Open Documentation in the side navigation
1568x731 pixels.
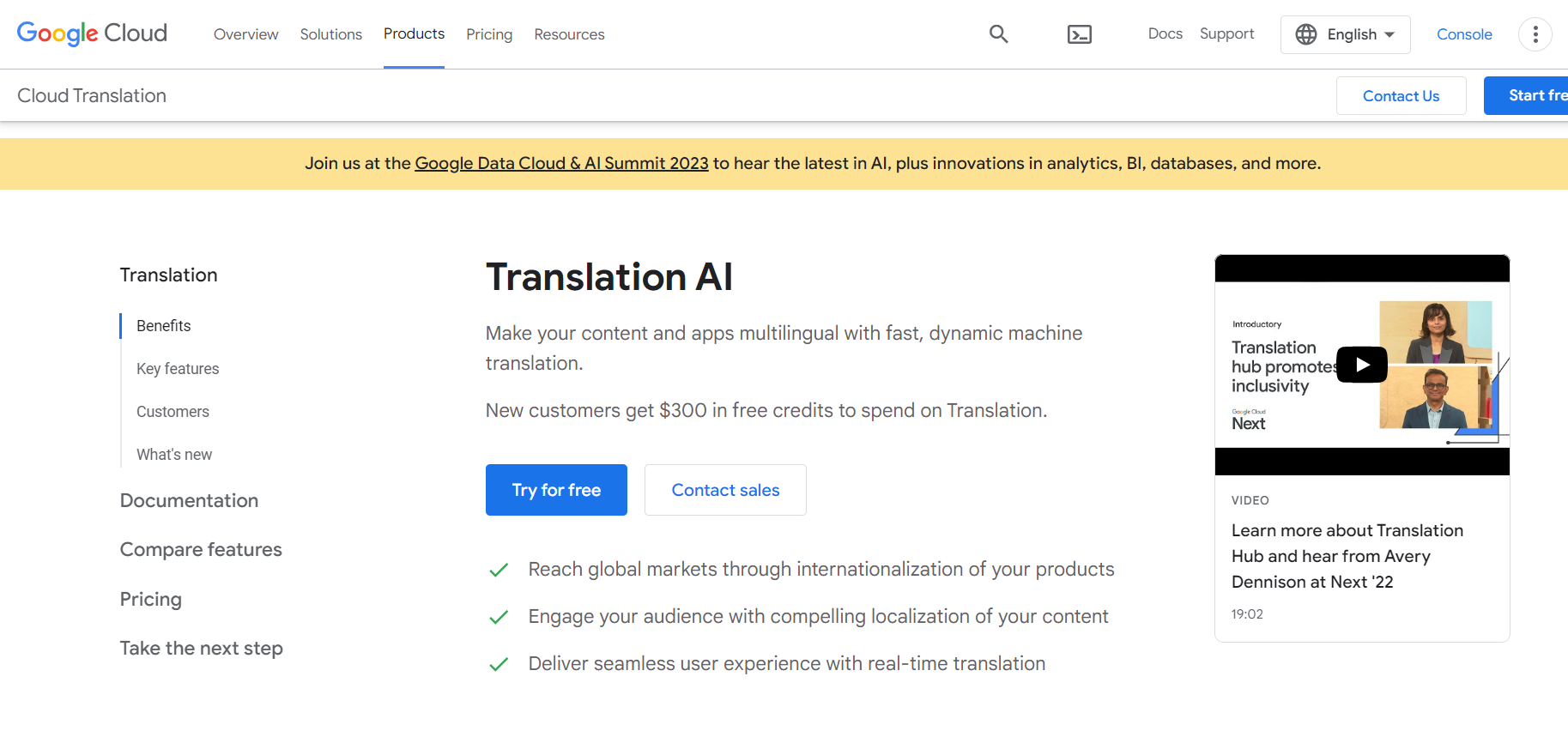189,500
